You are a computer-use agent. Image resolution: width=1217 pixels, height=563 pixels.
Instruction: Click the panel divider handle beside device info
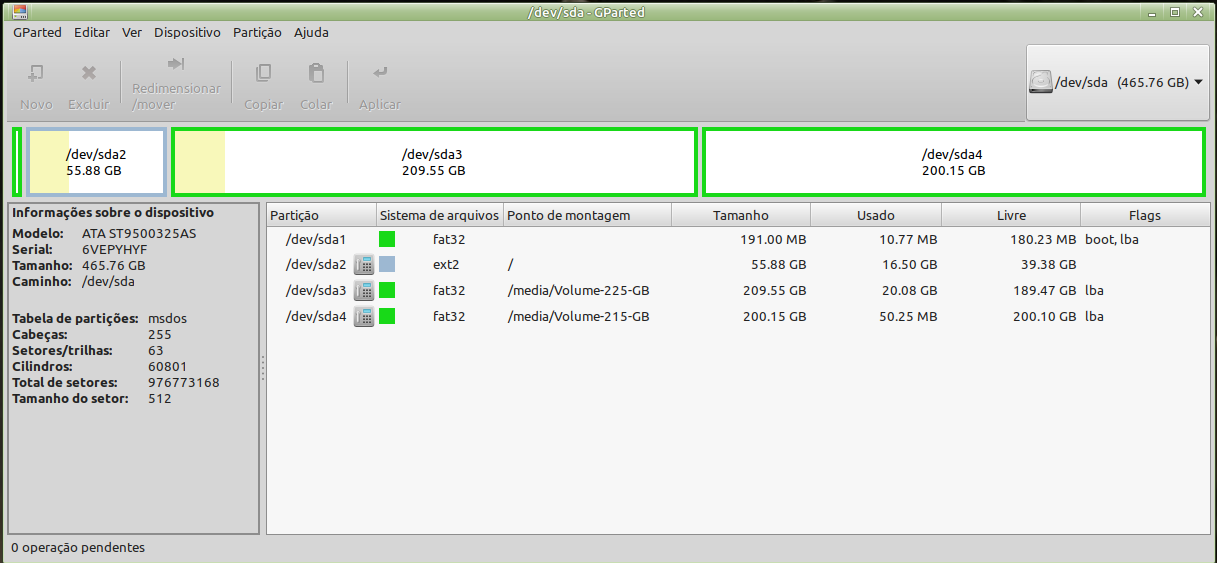coord(263,368)
